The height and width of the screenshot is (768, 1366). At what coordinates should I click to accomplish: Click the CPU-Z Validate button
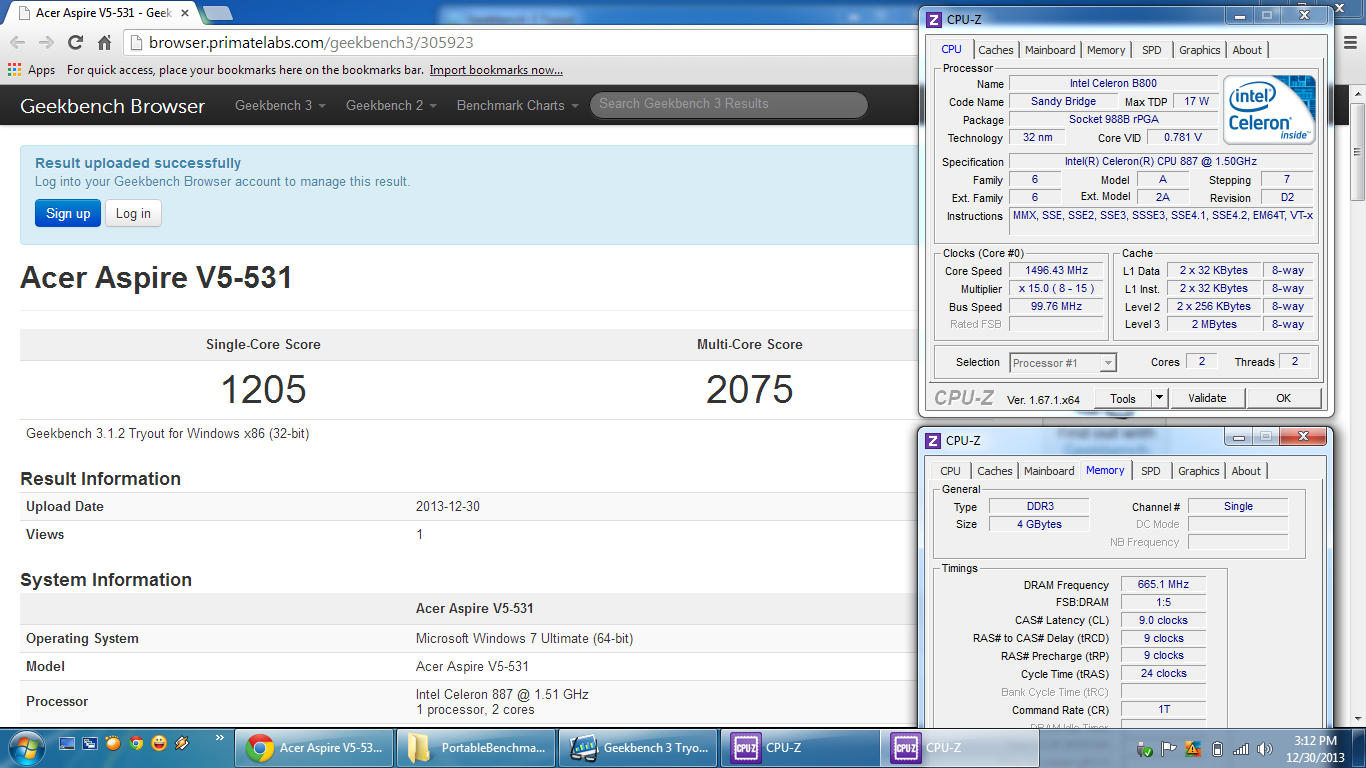(x=1207, y=398)
